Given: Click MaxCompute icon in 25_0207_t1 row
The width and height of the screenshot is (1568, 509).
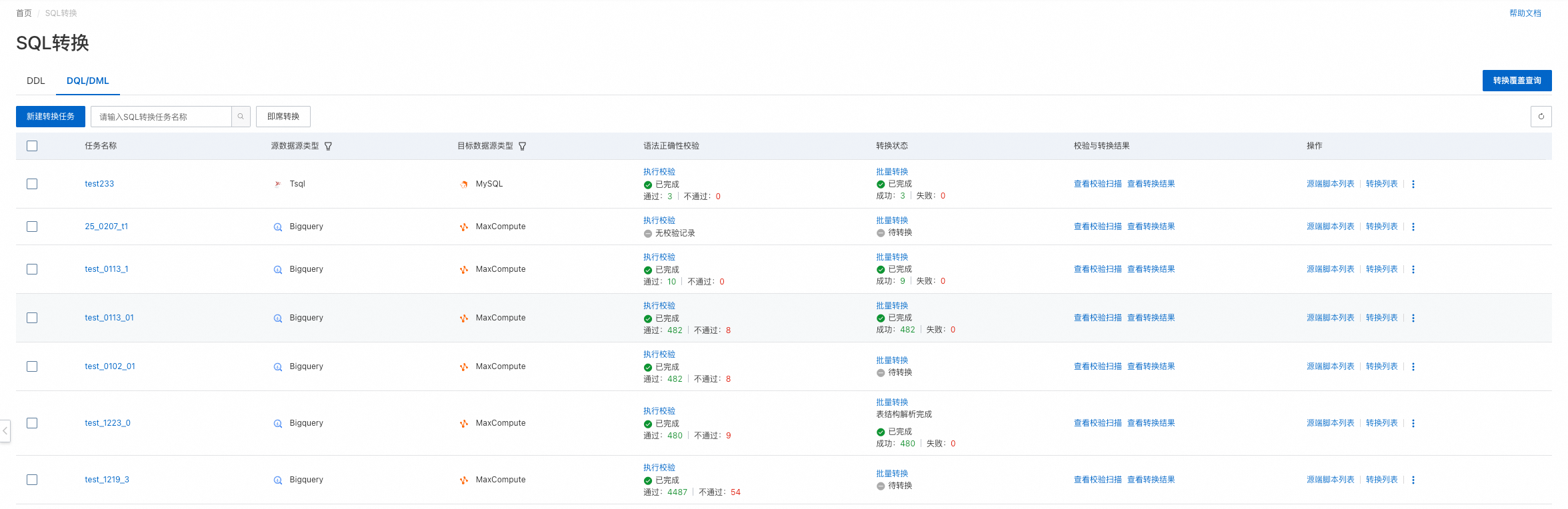Looking at the screenshot, I should tap(464, 227).
